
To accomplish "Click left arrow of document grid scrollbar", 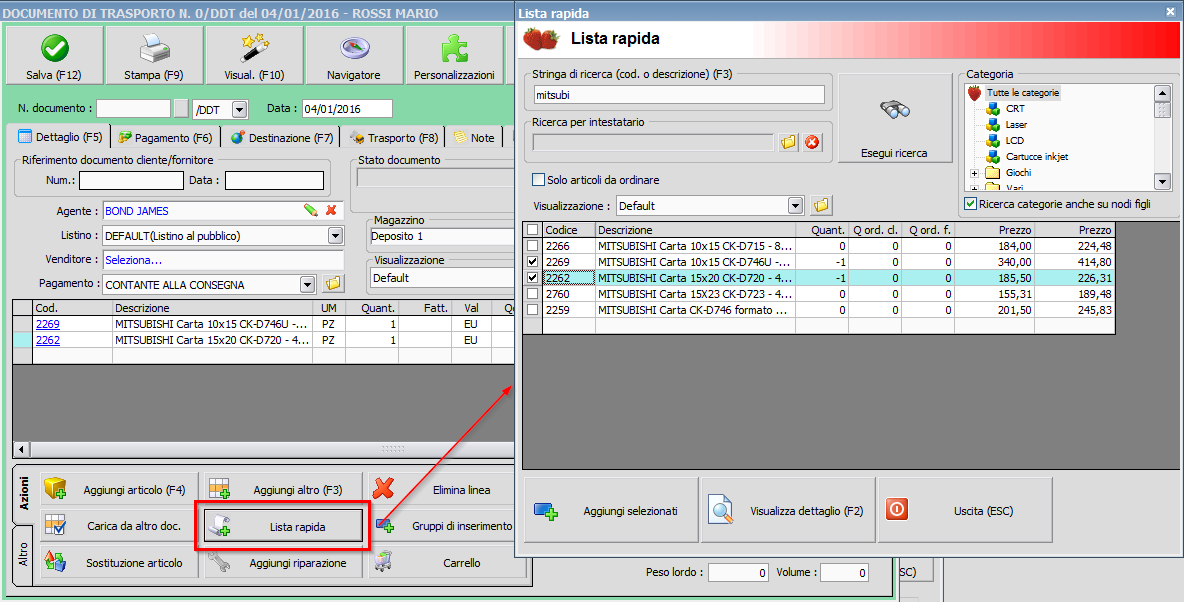I will [20, 449].
